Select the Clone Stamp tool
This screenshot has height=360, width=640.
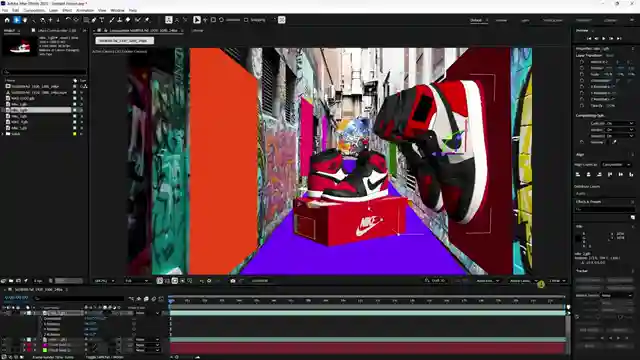119,20
